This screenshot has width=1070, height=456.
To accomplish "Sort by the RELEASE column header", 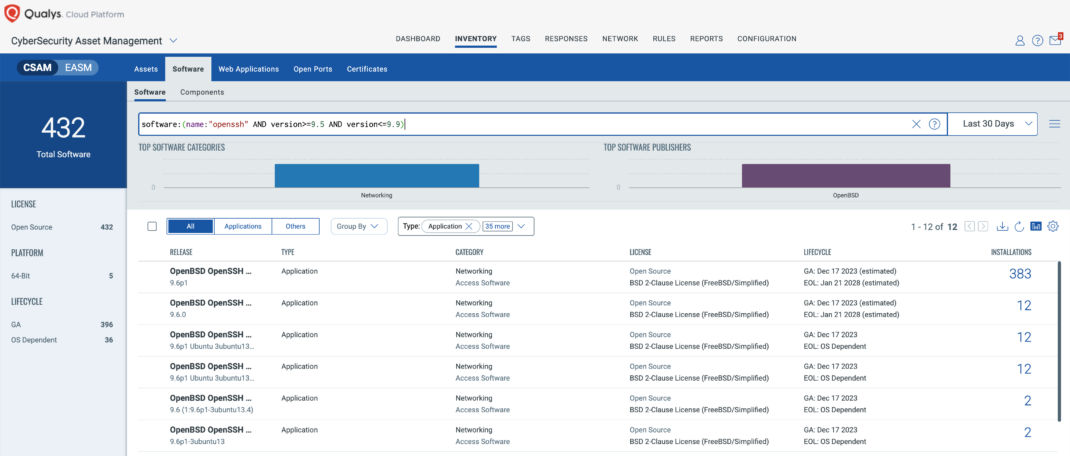I will coord(181,252).
